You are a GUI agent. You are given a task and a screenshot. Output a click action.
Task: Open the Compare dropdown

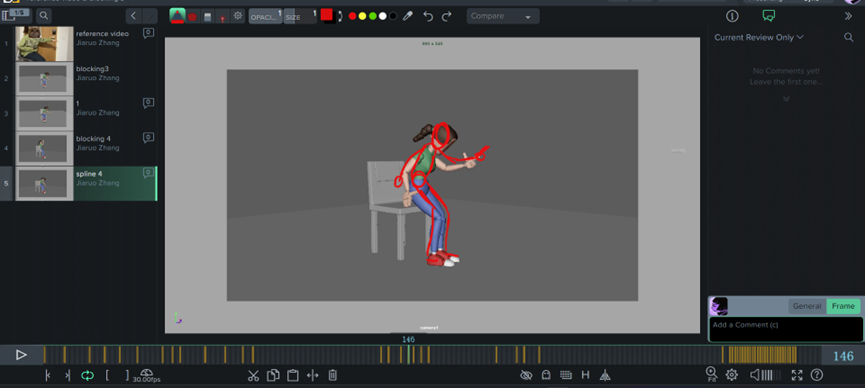tap(503, 16)
